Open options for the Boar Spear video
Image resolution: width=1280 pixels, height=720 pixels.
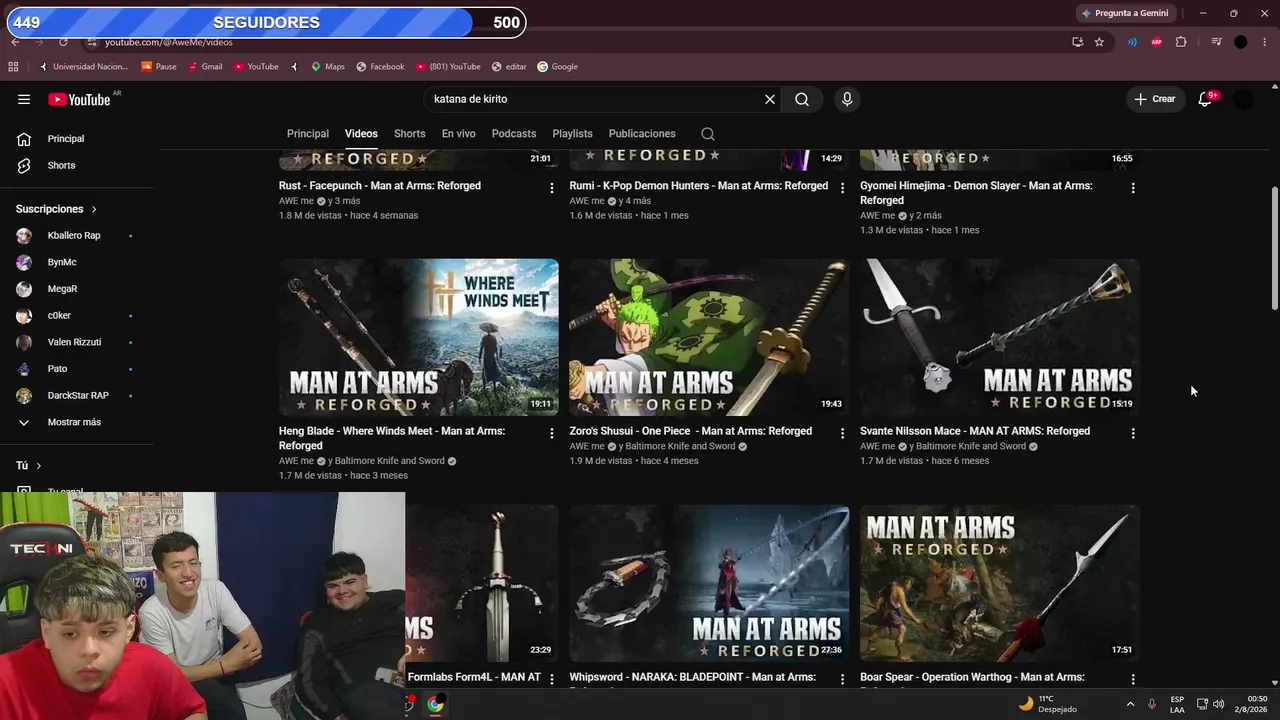[1133, 679]
